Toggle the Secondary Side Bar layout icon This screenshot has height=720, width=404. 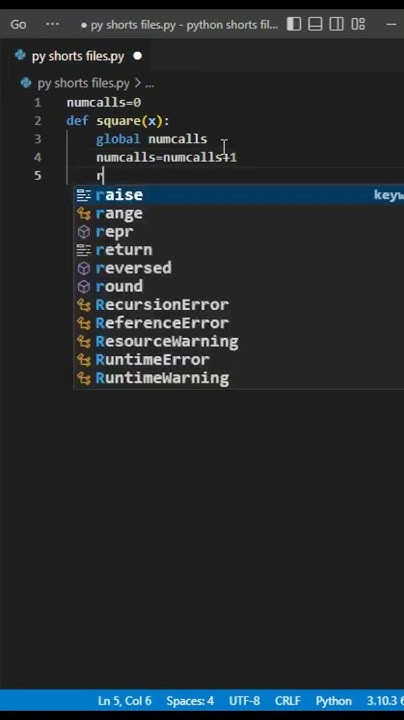point(337,24)
